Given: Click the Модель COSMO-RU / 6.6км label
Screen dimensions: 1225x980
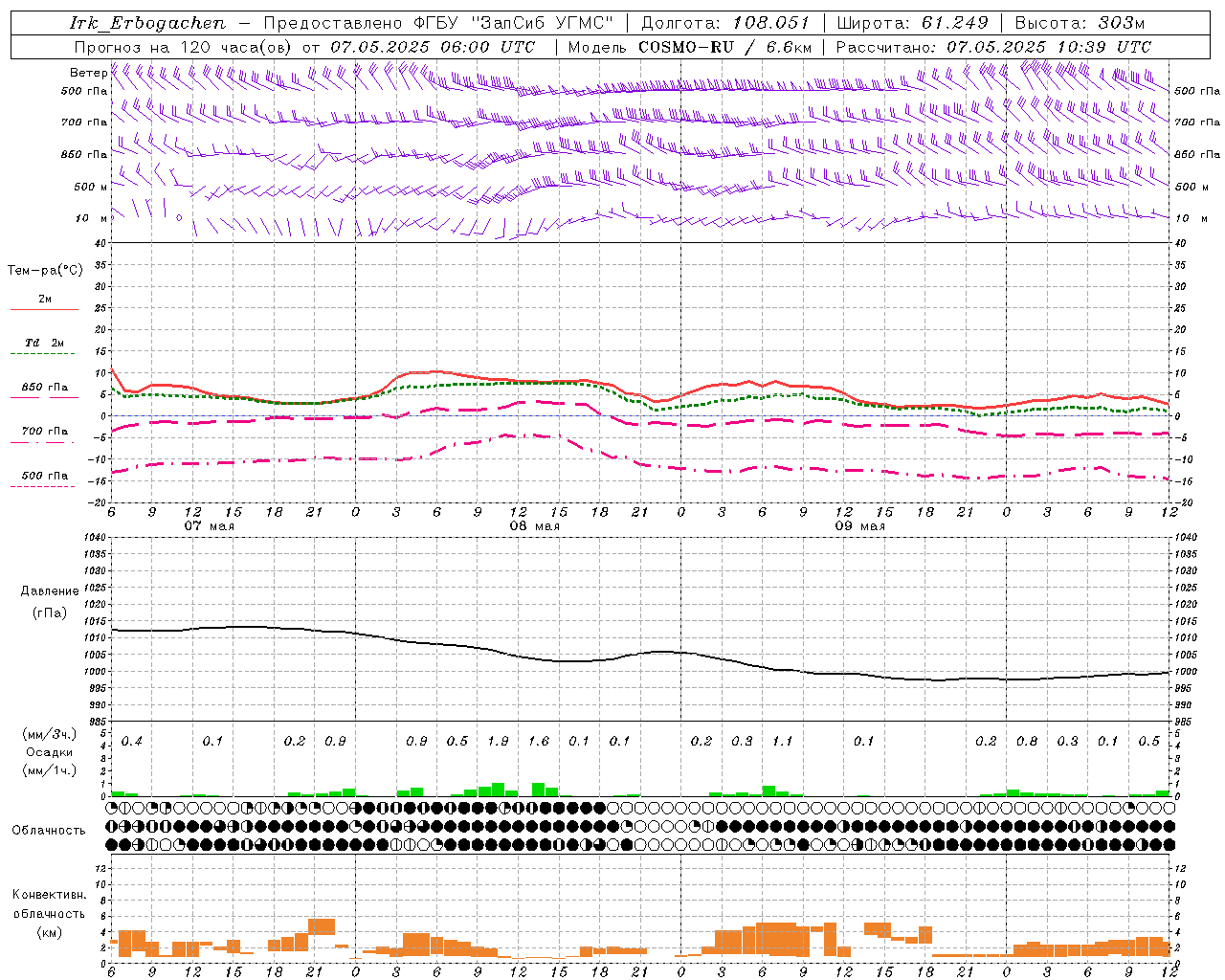Looking at the screenshot, I should coord(689,47).
